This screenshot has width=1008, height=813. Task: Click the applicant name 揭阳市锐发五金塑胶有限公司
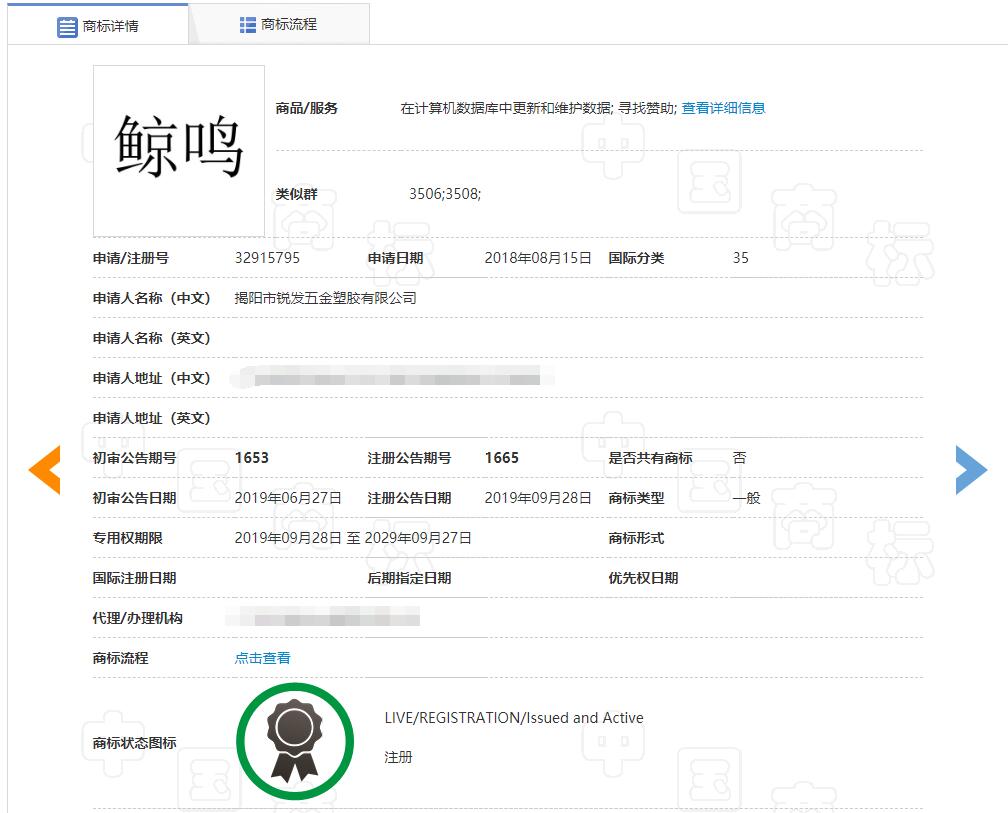click(325, 298)
